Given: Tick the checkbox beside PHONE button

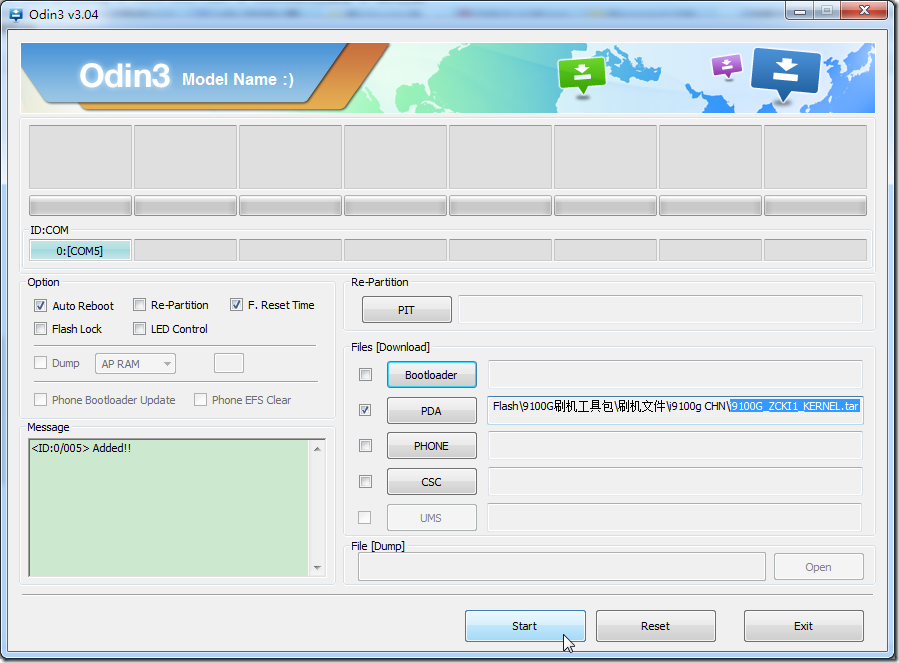Looking at the screenshot, I should (365, 446).
